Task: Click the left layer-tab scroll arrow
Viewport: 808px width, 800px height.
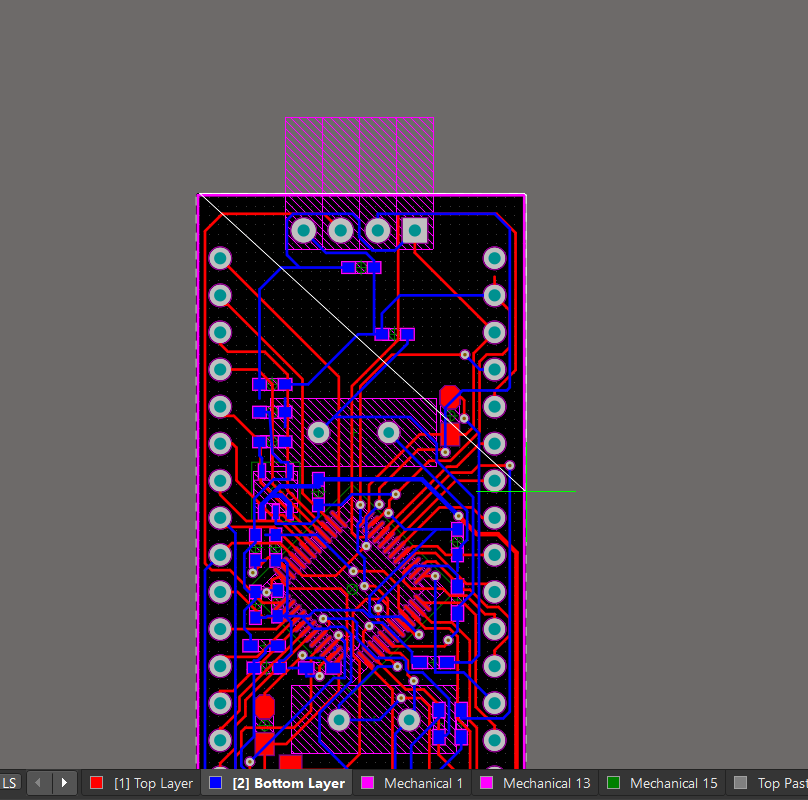Action: (39, 783)
